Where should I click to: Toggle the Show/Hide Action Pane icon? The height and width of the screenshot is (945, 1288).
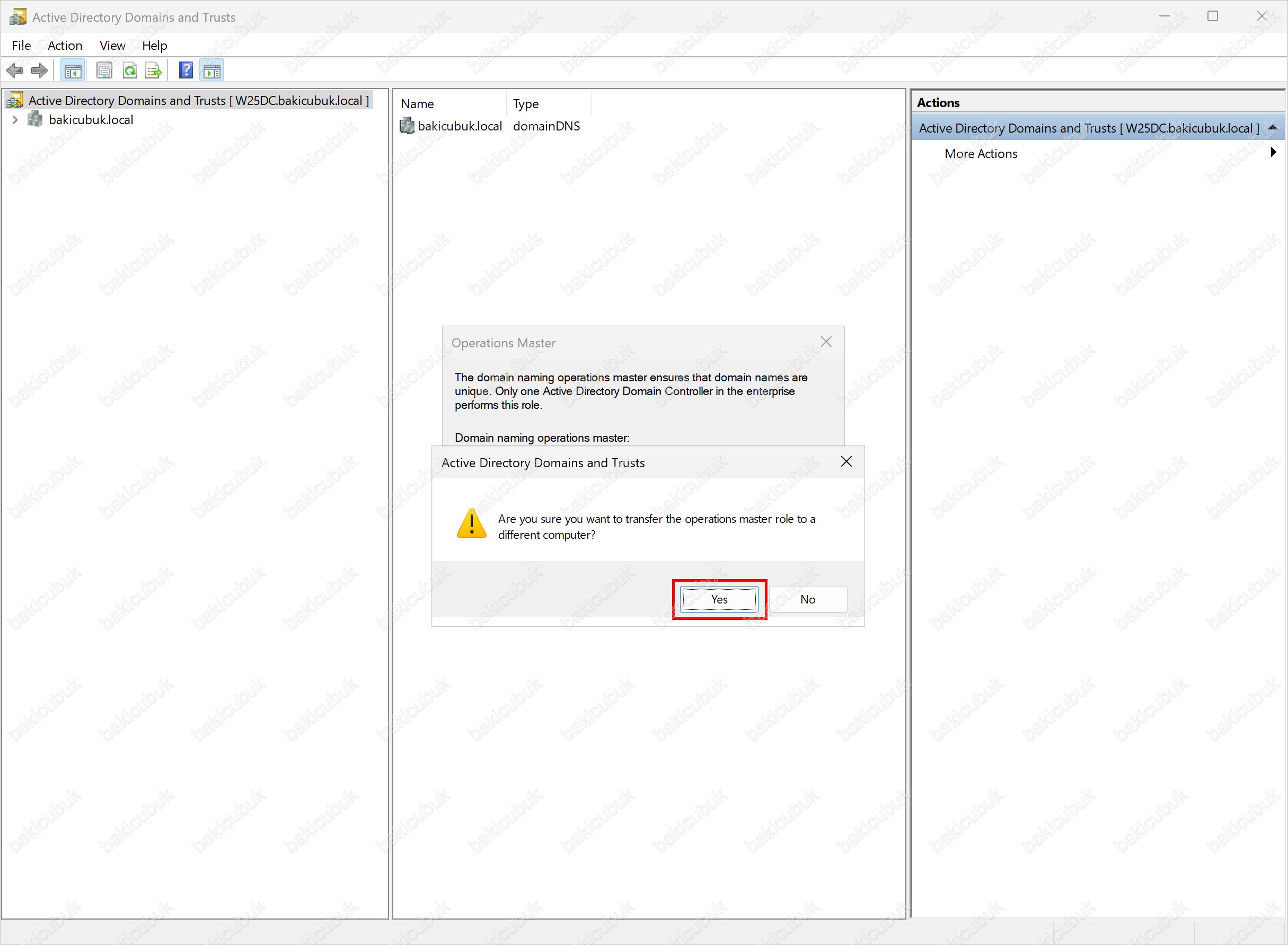211,71
